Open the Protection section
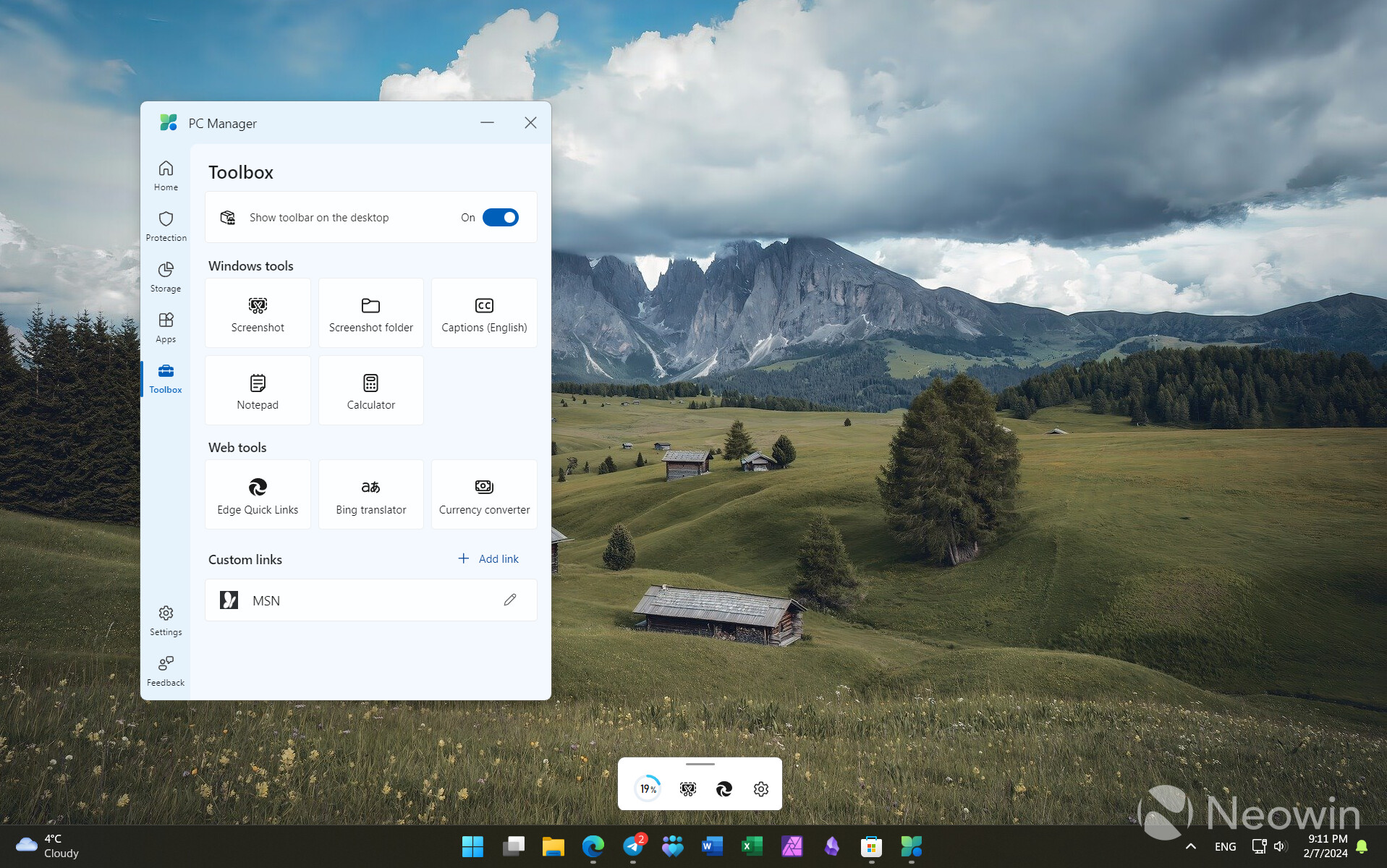Screen dimensions: 1387x868 click(166, 226)
